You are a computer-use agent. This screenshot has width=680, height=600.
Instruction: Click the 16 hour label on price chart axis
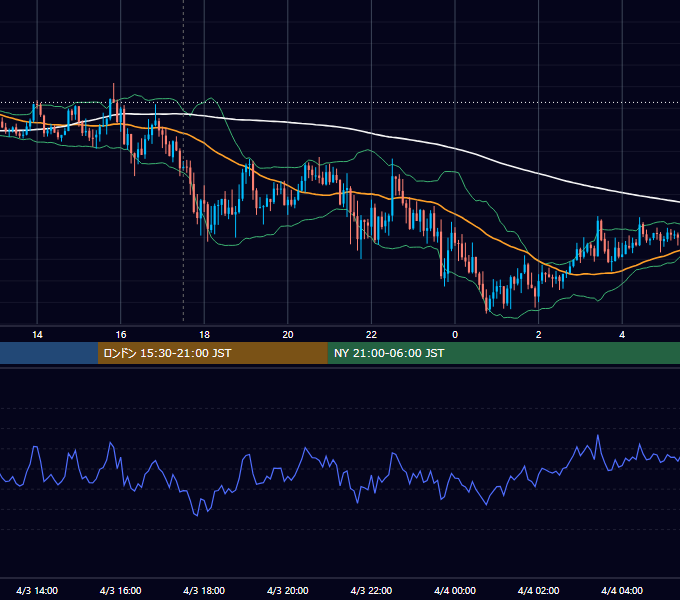click(x=121, y=335)
